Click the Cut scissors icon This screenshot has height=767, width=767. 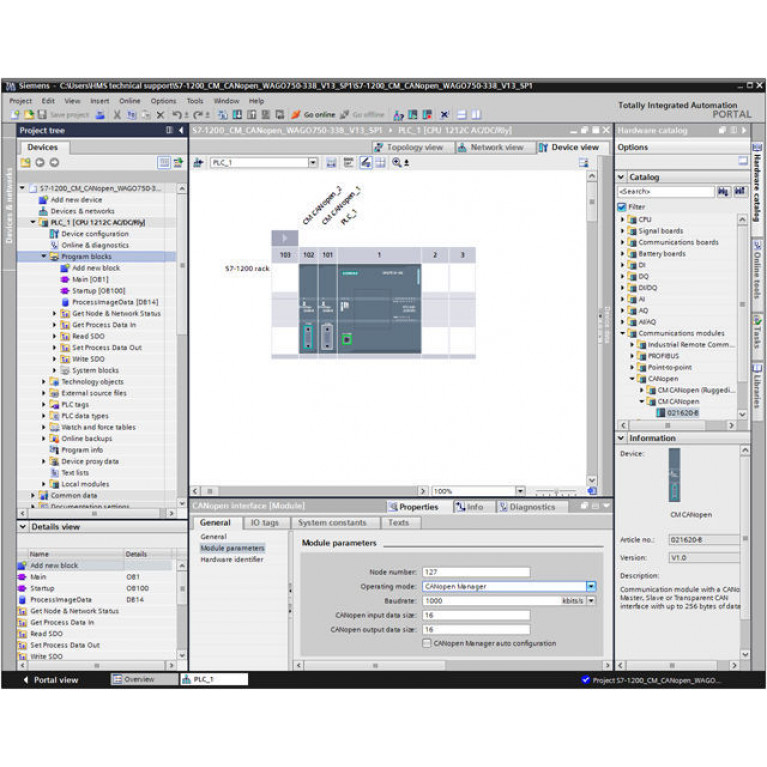(x=117, y=115)
